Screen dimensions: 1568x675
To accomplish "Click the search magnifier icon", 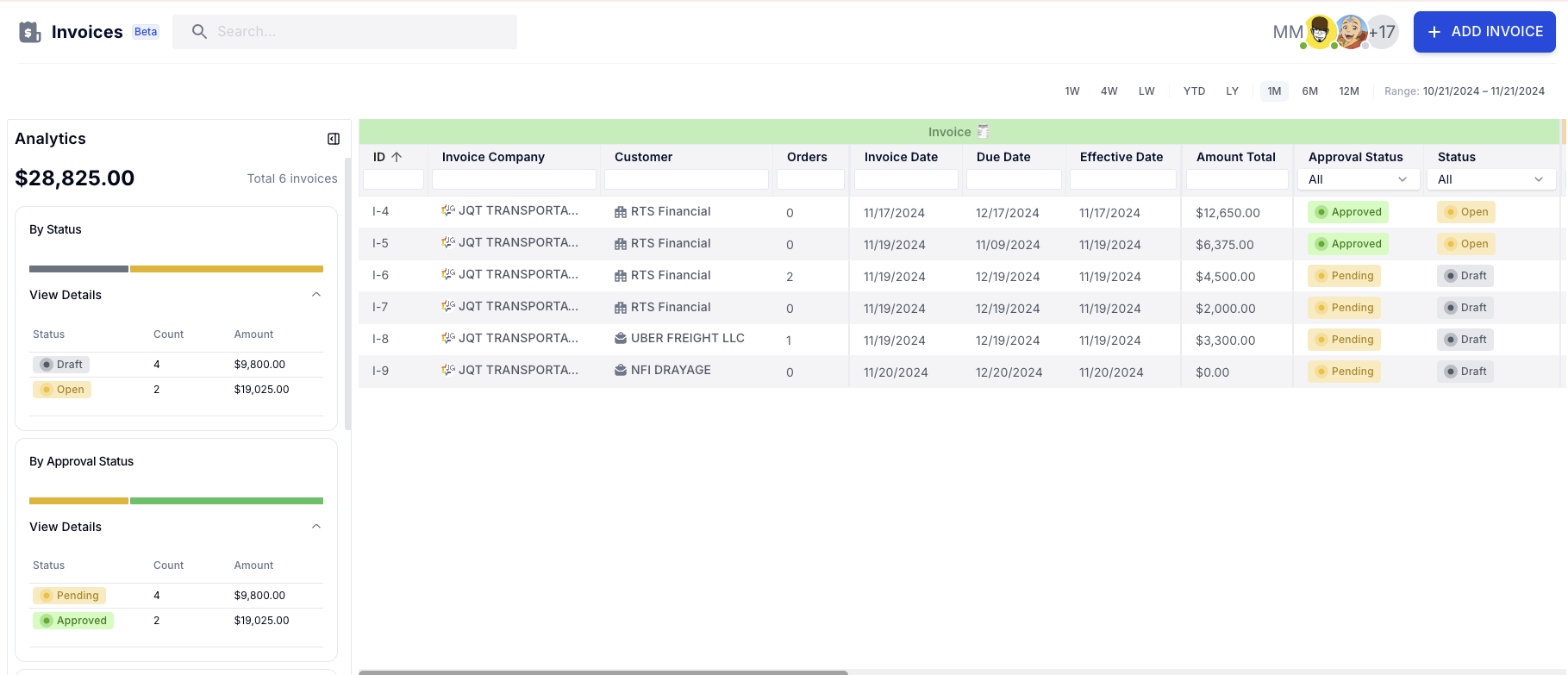I will coord(199,32).
